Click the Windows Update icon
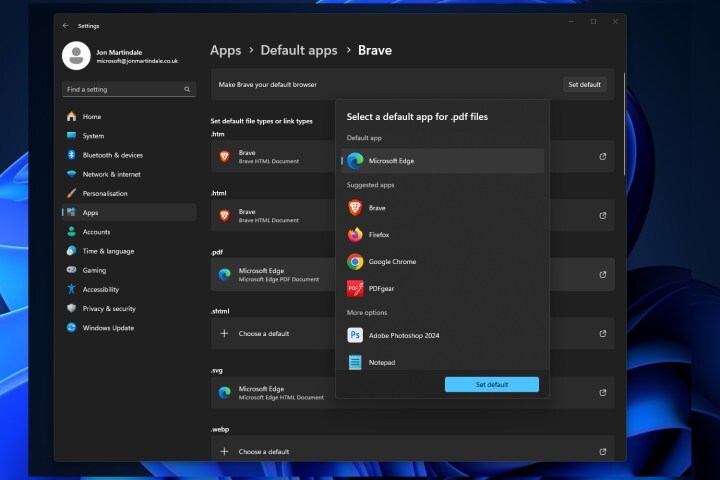 tap(71, 328)
